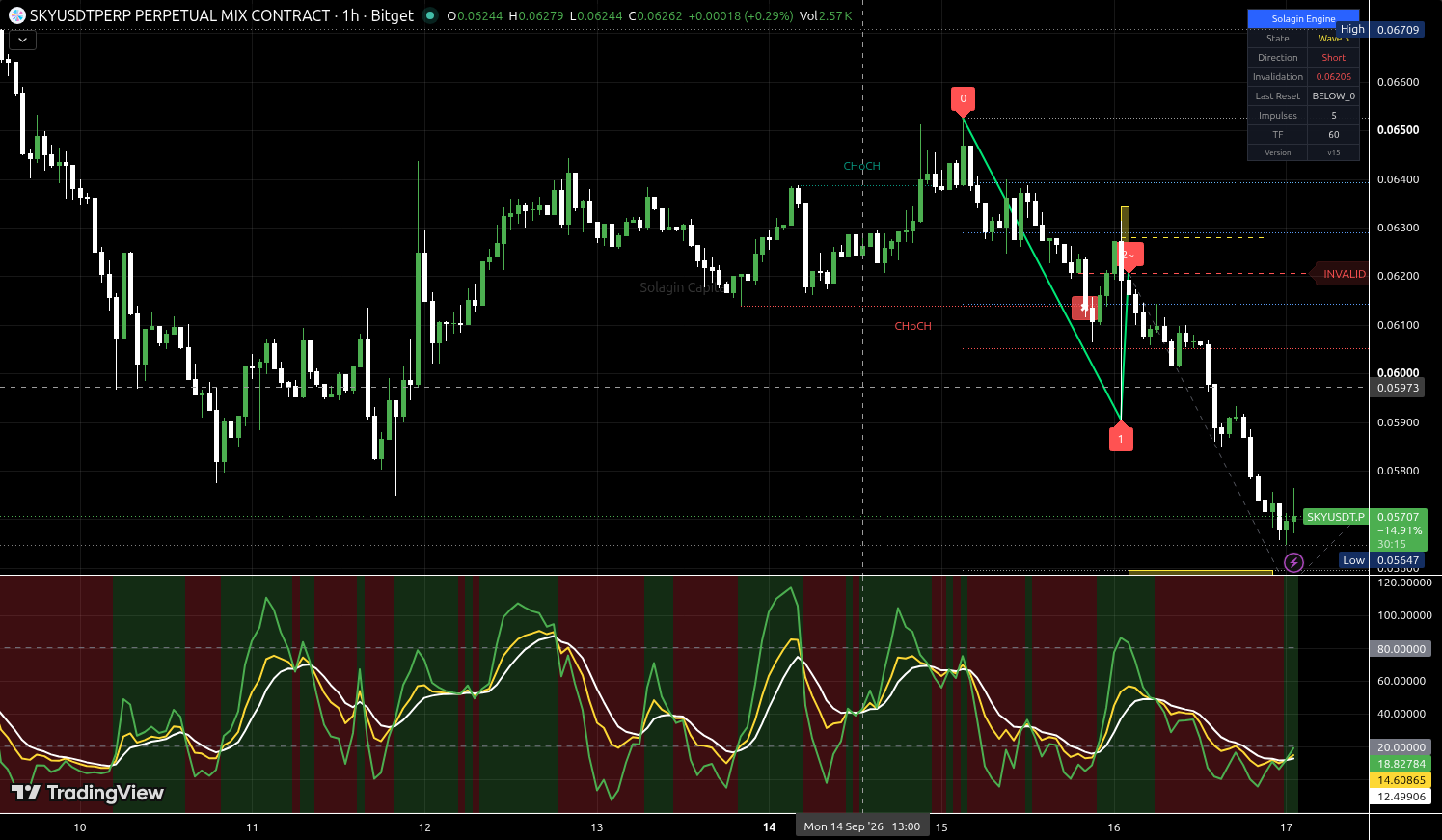This screenshot has height=840, width=1442.
Task: Click the 80.00000 indicator level label
Action: [1401, 649]
